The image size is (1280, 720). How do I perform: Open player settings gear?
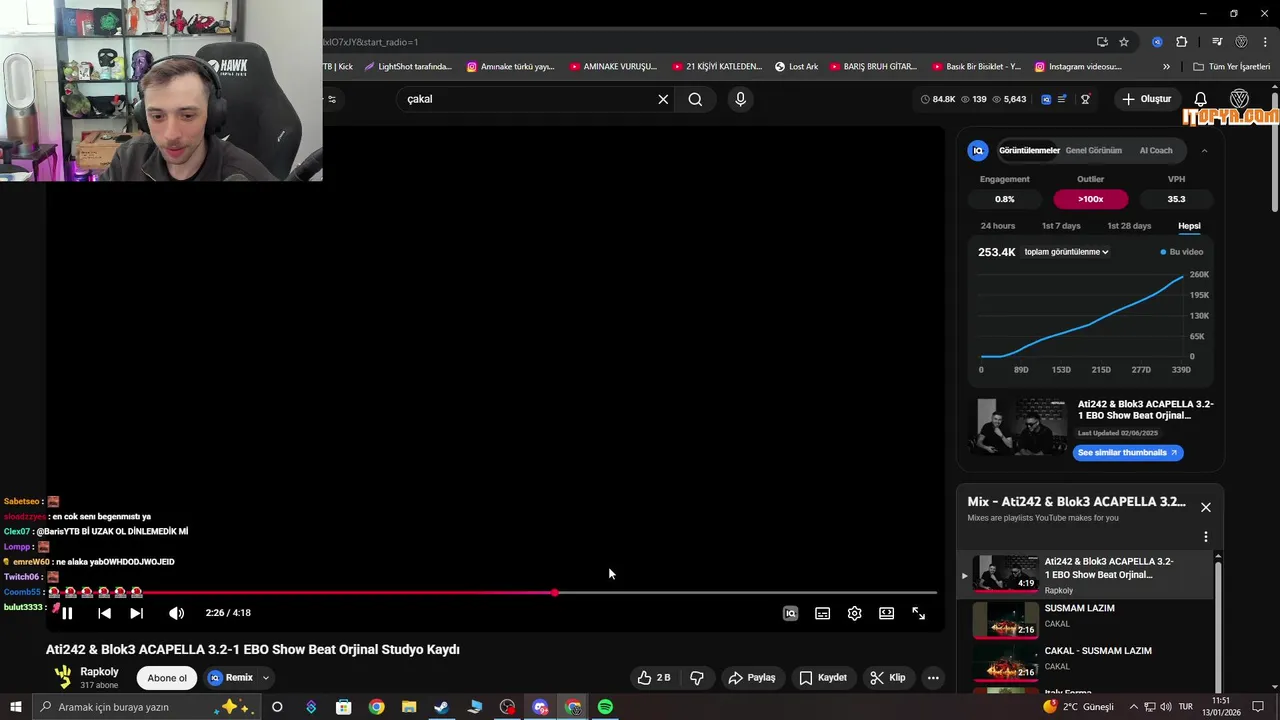click(854, 613)
